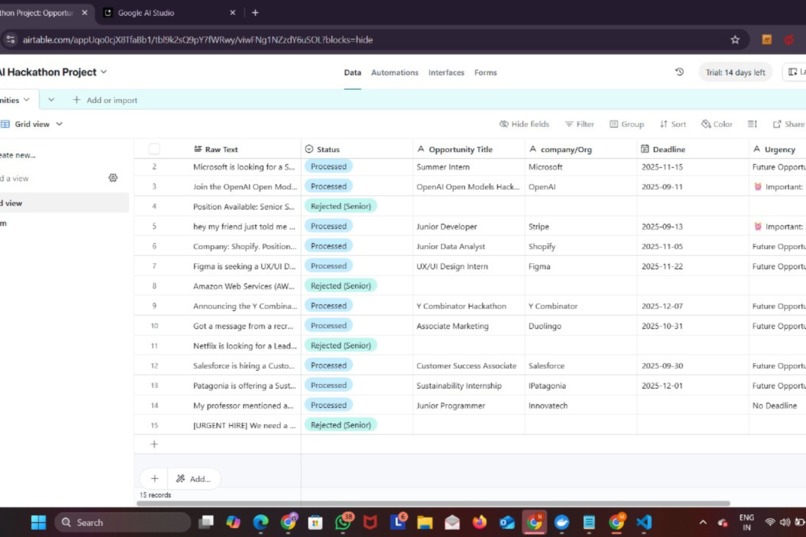Bookmark page with star icon
This screenshot has height=537, width=806.
735,40
